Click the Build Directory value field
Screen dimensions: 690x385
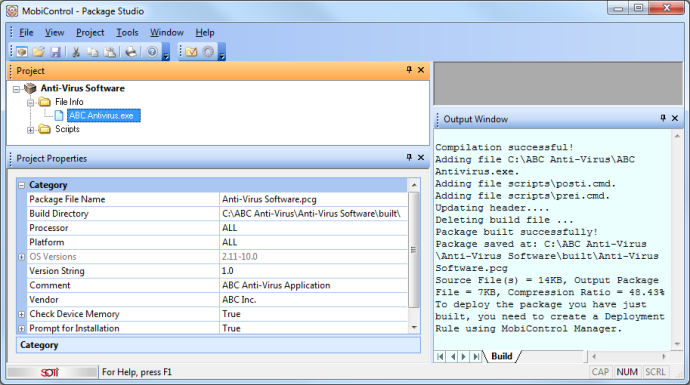tap(313, 214)
